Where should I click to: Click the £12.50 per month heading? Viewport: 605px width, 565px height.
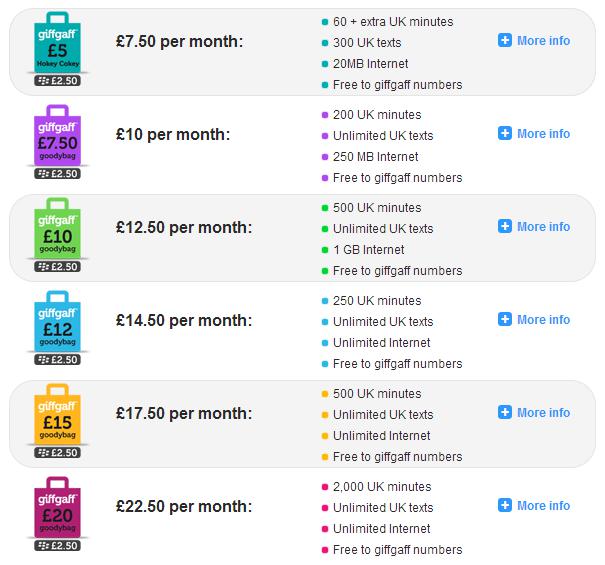tap(184, 228)
